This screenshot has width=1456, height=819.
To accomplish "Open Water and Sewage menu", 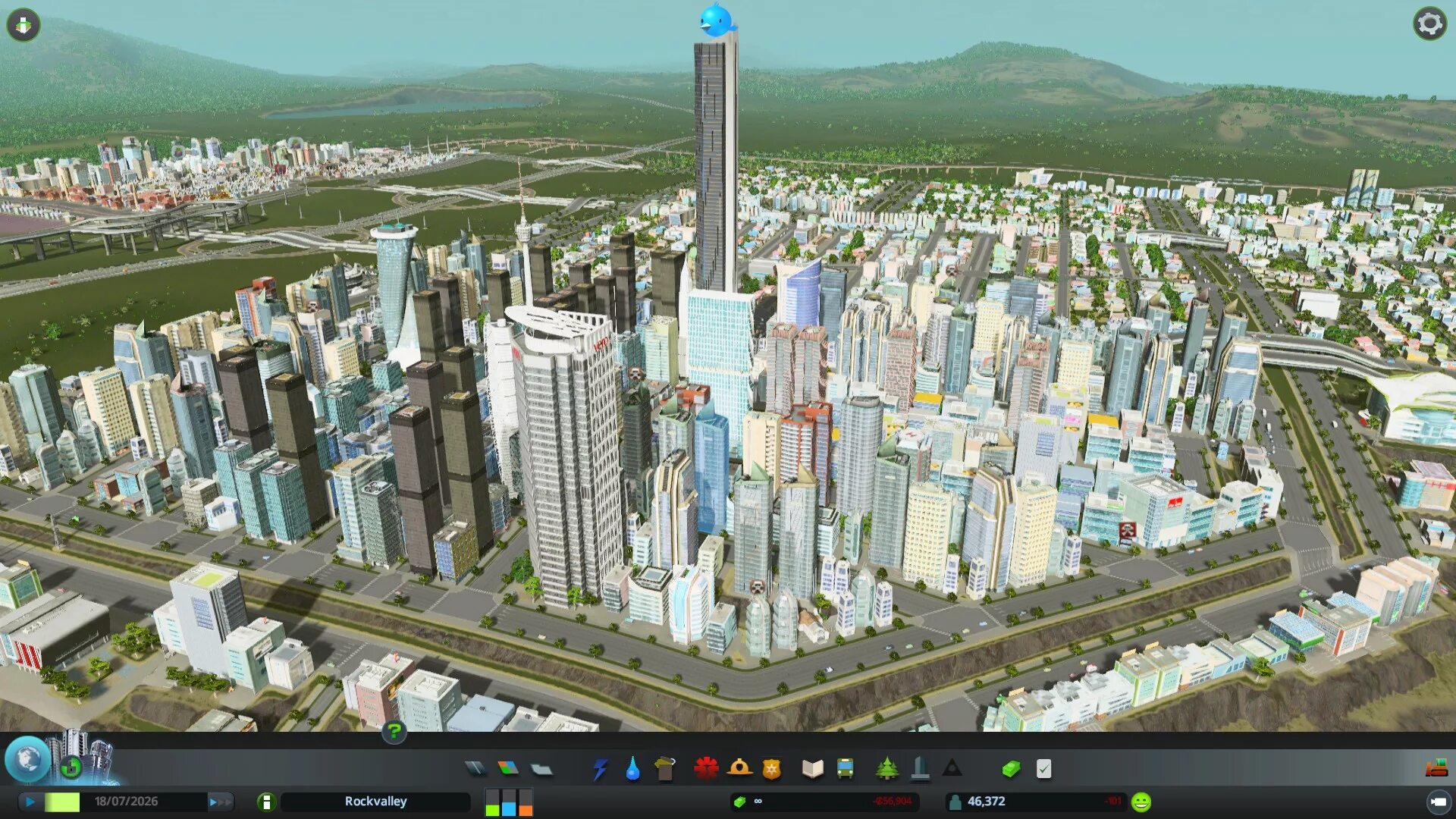I will click(632, 769).
